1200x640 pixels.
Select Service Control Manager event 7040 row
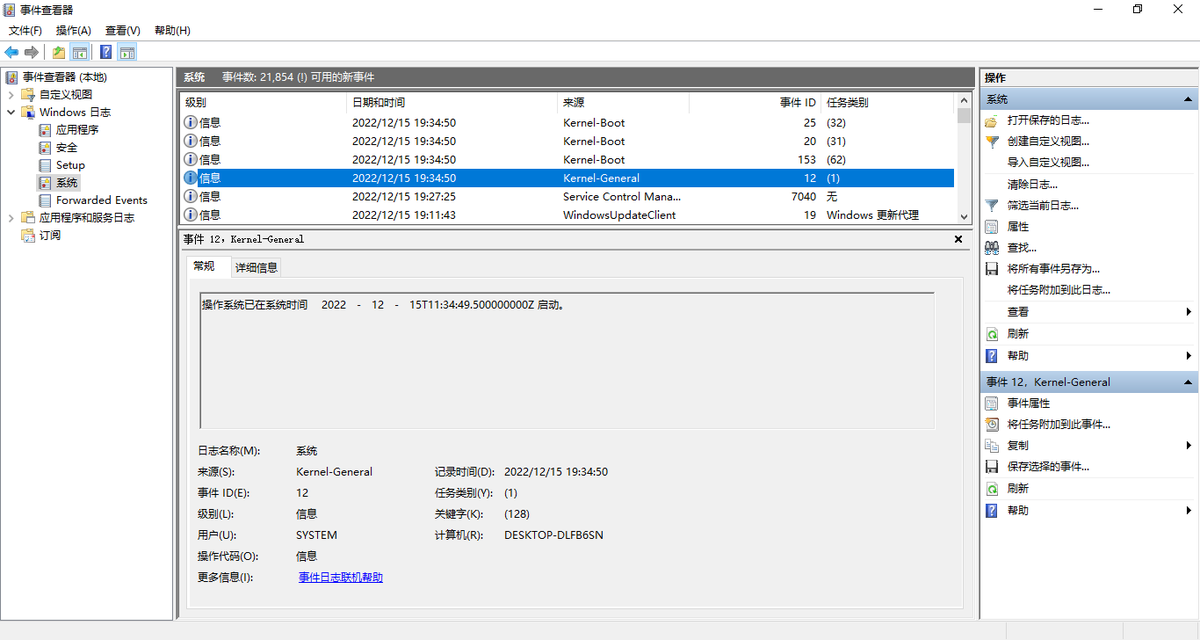click(567, 196)
